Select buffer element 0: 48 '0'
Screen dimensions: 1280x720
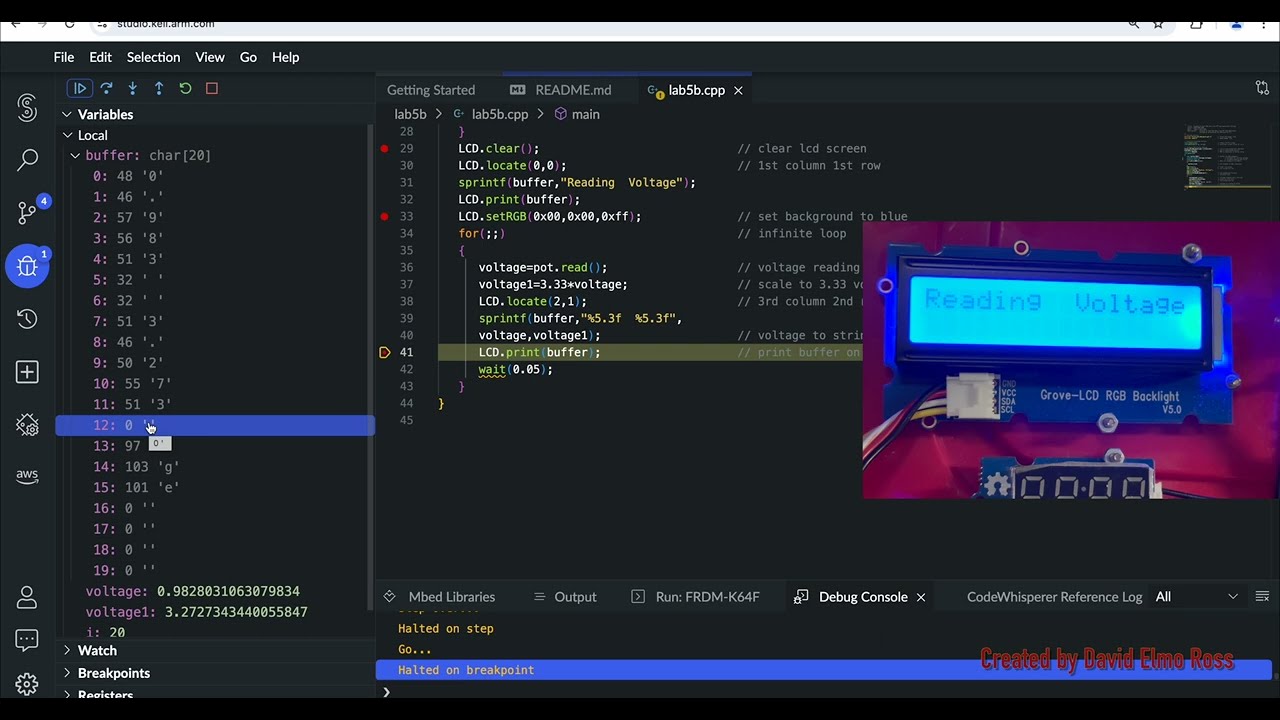(x=128, y=176)
